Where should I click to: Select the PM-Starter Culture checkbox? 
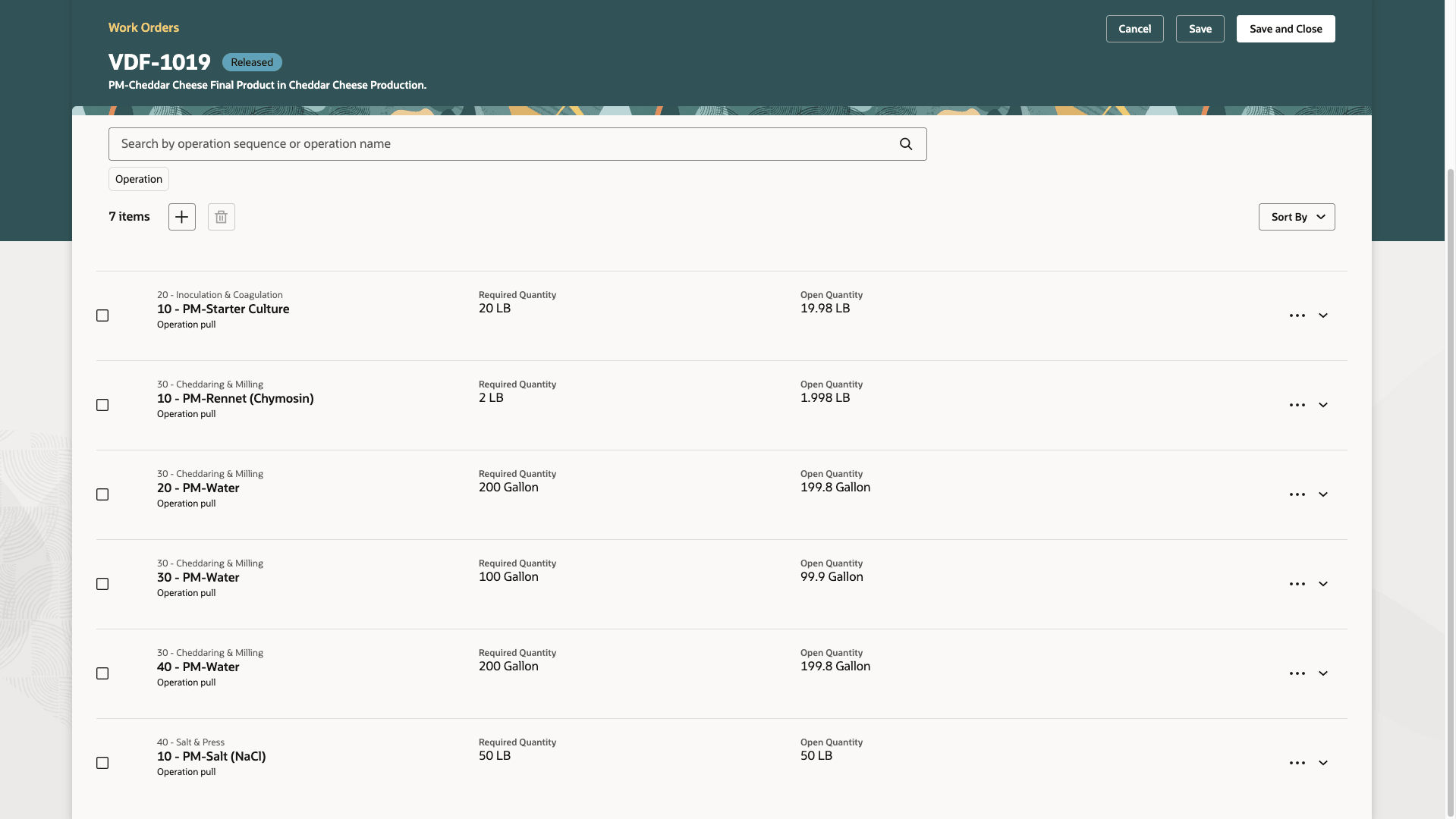coord(102,315)
